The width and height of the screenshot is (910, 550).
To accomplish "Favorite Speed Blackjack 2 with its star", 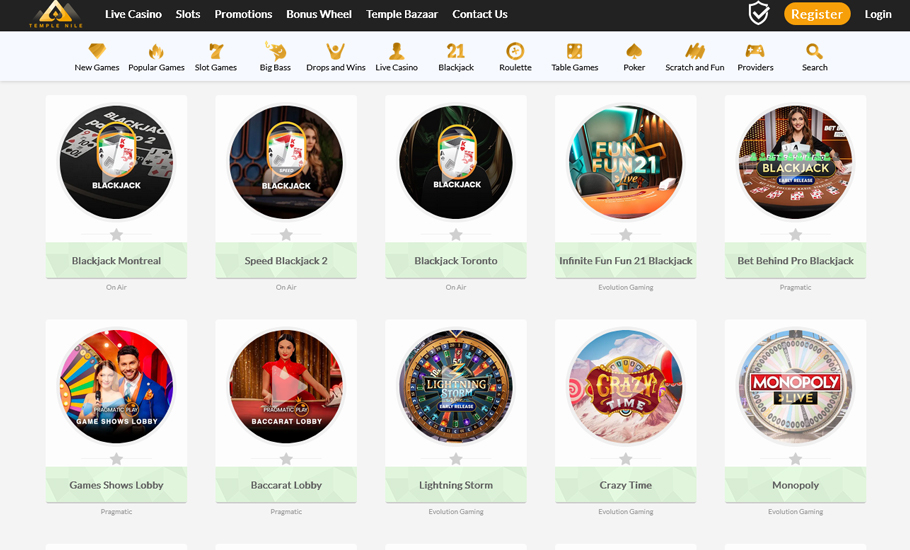I will 286,234.
